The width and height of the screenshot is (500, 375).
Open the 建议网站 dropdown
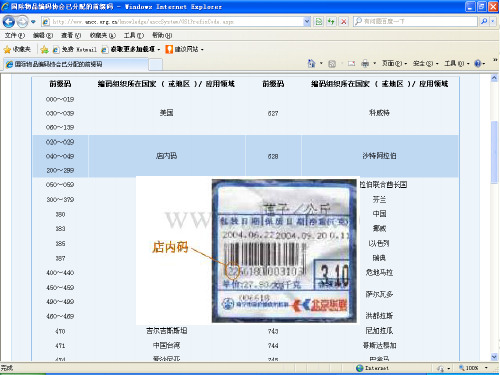coord(184,50)
